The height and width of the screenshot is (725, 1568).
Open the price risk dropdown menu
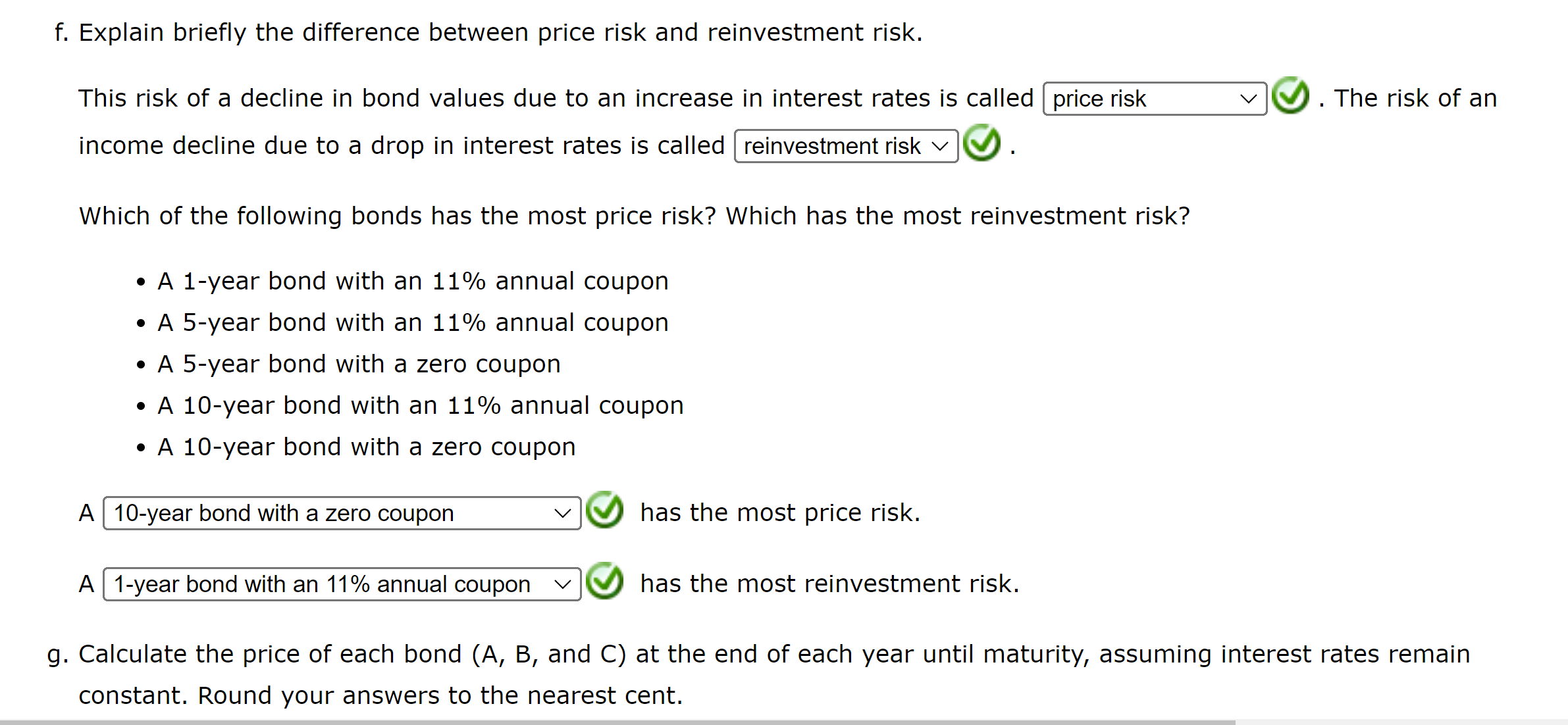pyautogui.click(x=1153, y=99)
